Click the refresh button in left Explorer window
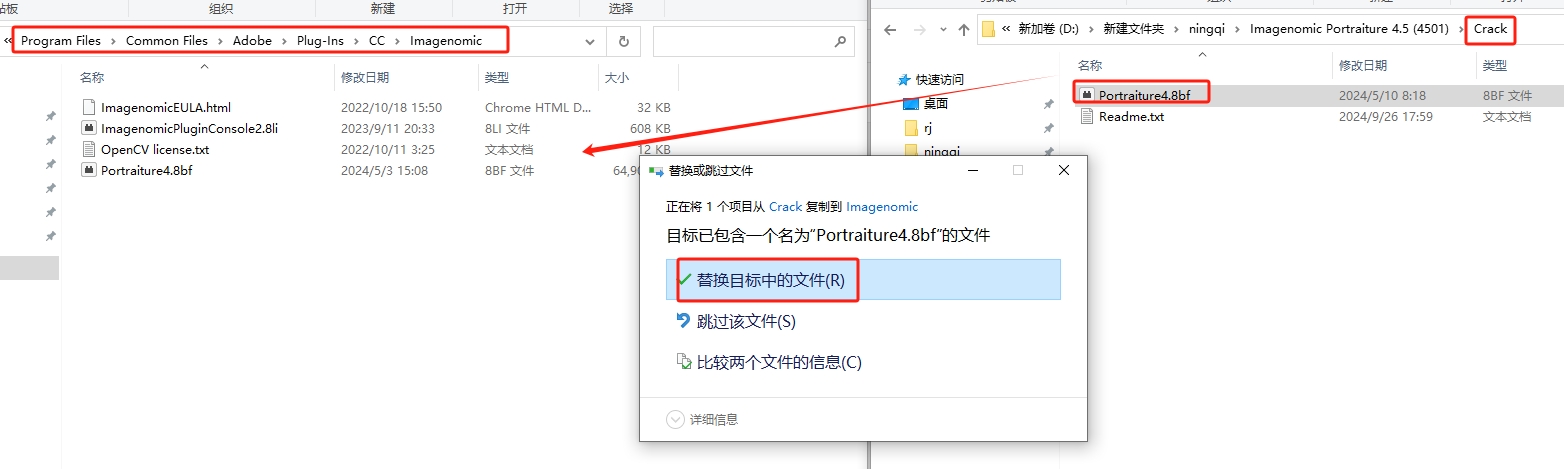The height and width of the screenshot is (469, 1564). 623,42
